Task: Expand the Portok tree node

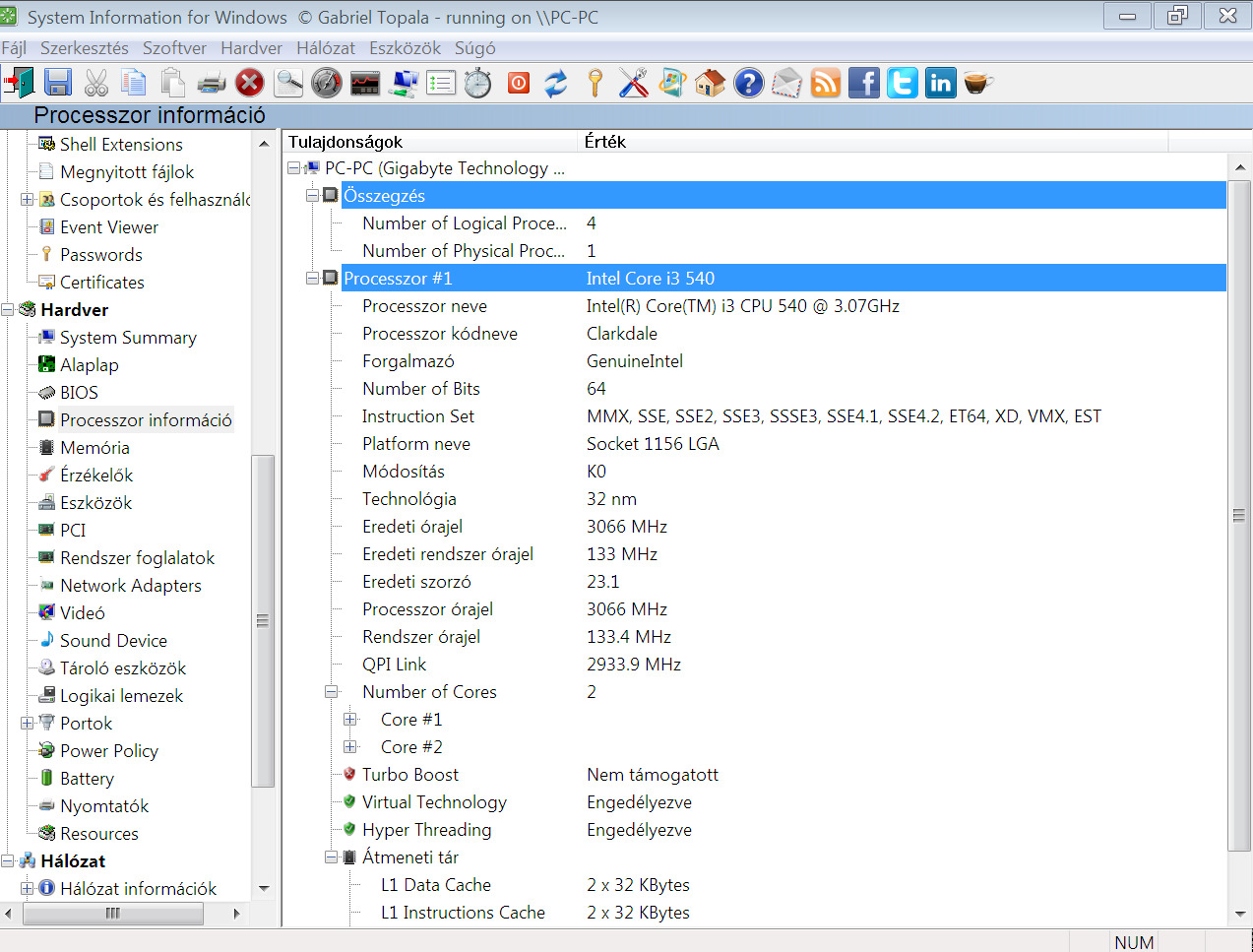Action: pyautogui.click(x=27, y=724)
